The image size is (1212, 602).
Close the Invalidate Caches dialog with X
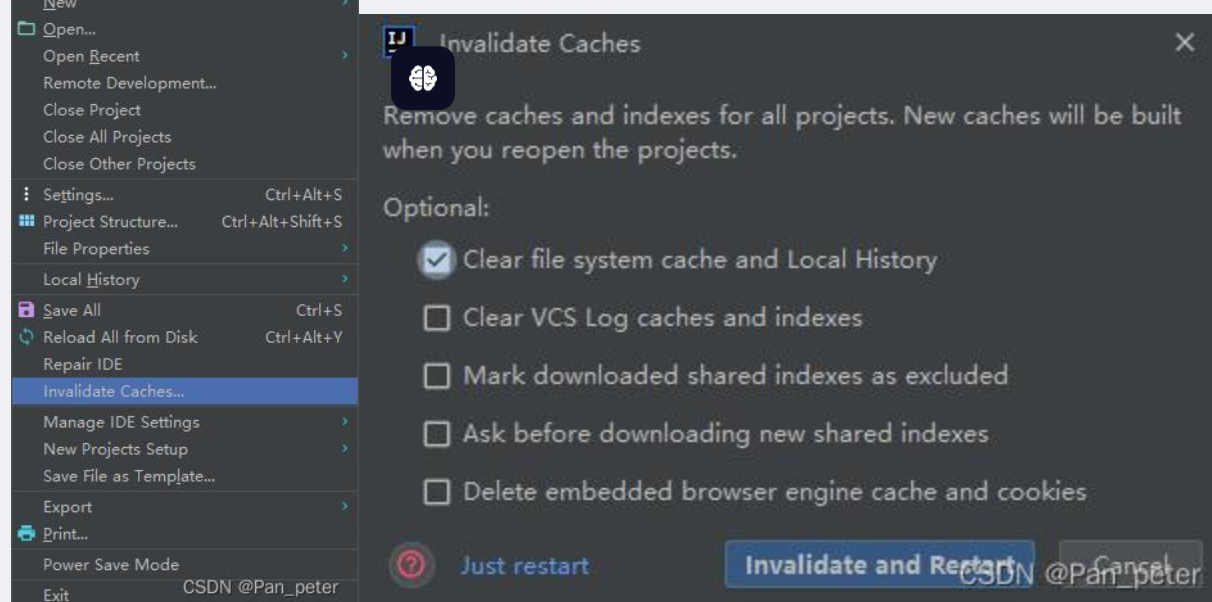(1185, 43)
